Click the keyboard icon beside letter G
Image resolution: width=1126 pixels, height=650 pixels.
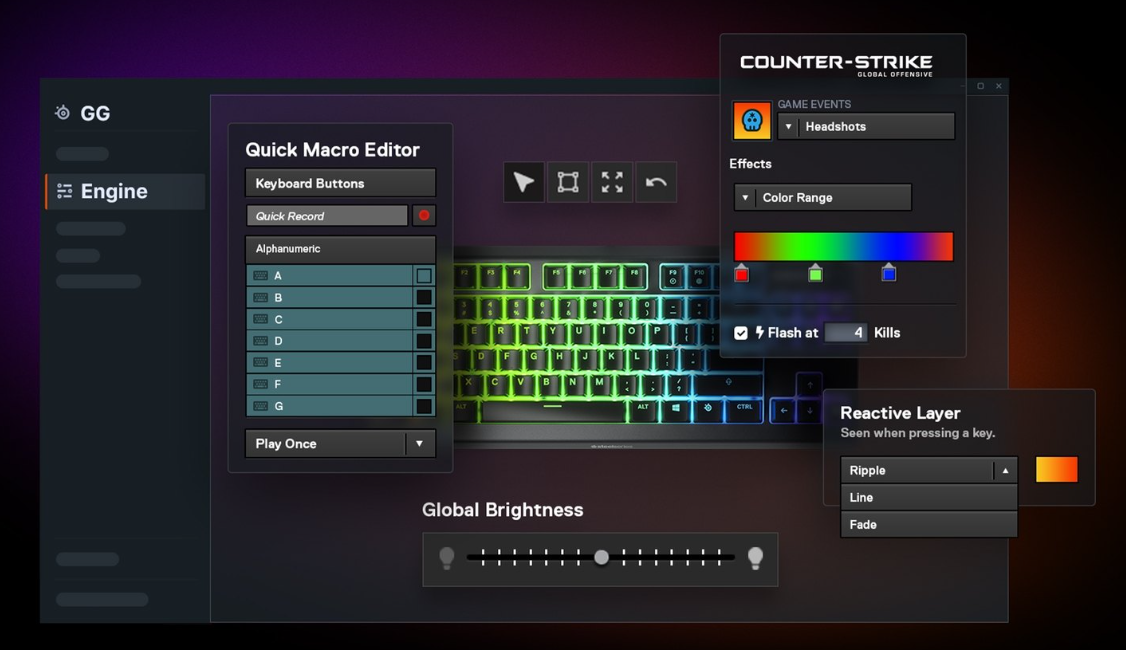pos(261,406)
